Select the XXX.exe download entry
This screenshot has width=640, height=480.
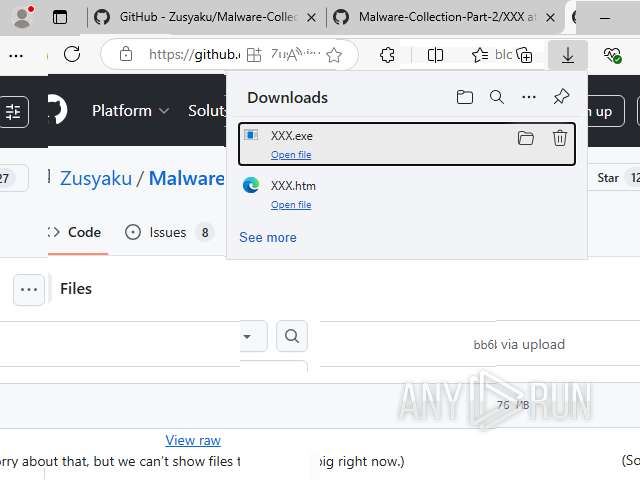pyautogui.click(x=407, y=144)
